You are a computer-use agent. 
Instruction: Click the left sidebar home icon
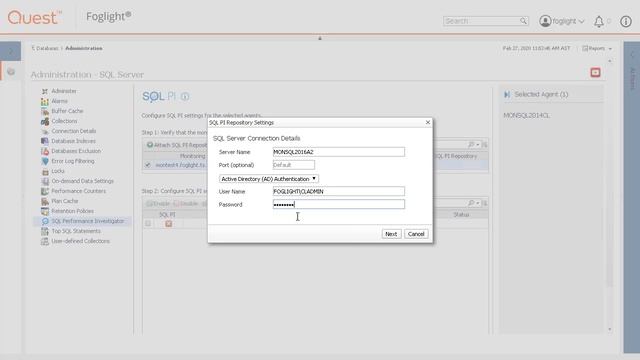pyautogui.click(x=11, y=71)
